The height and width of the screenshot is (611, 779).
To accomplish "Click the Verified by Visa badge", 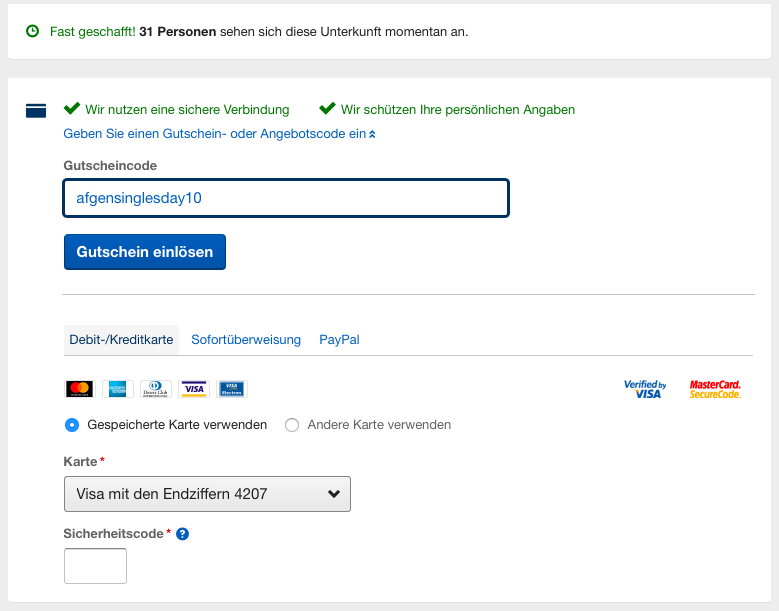I will point(644,389).
